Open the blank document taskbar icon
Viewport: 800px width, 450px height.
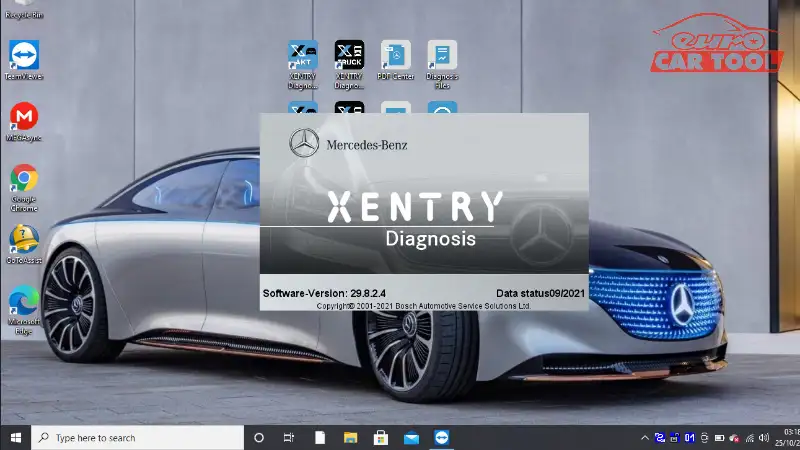320,438
